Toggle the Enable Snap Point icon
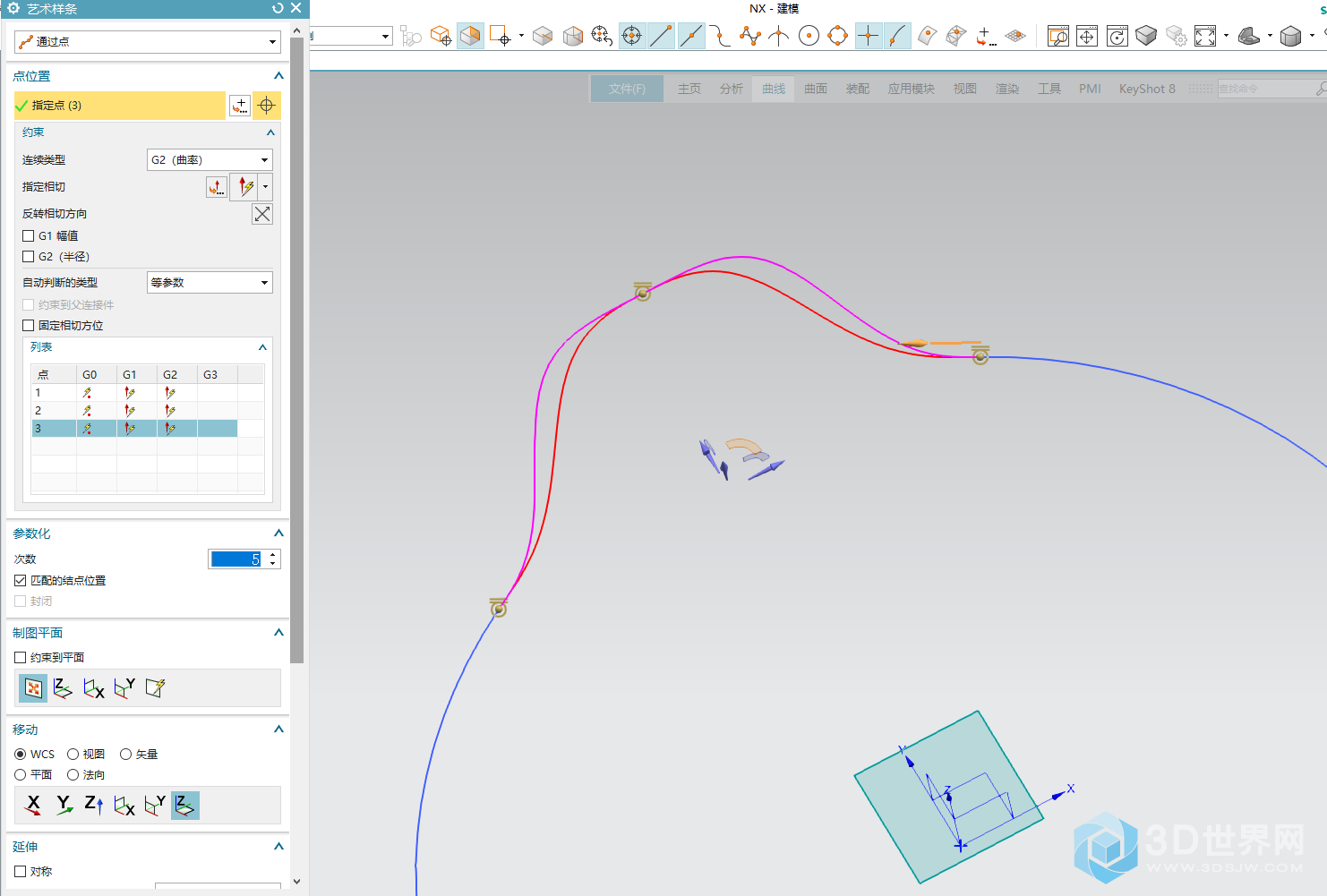Image resolution: width=1327 pixels, height=896 pixels. point(631,36)
